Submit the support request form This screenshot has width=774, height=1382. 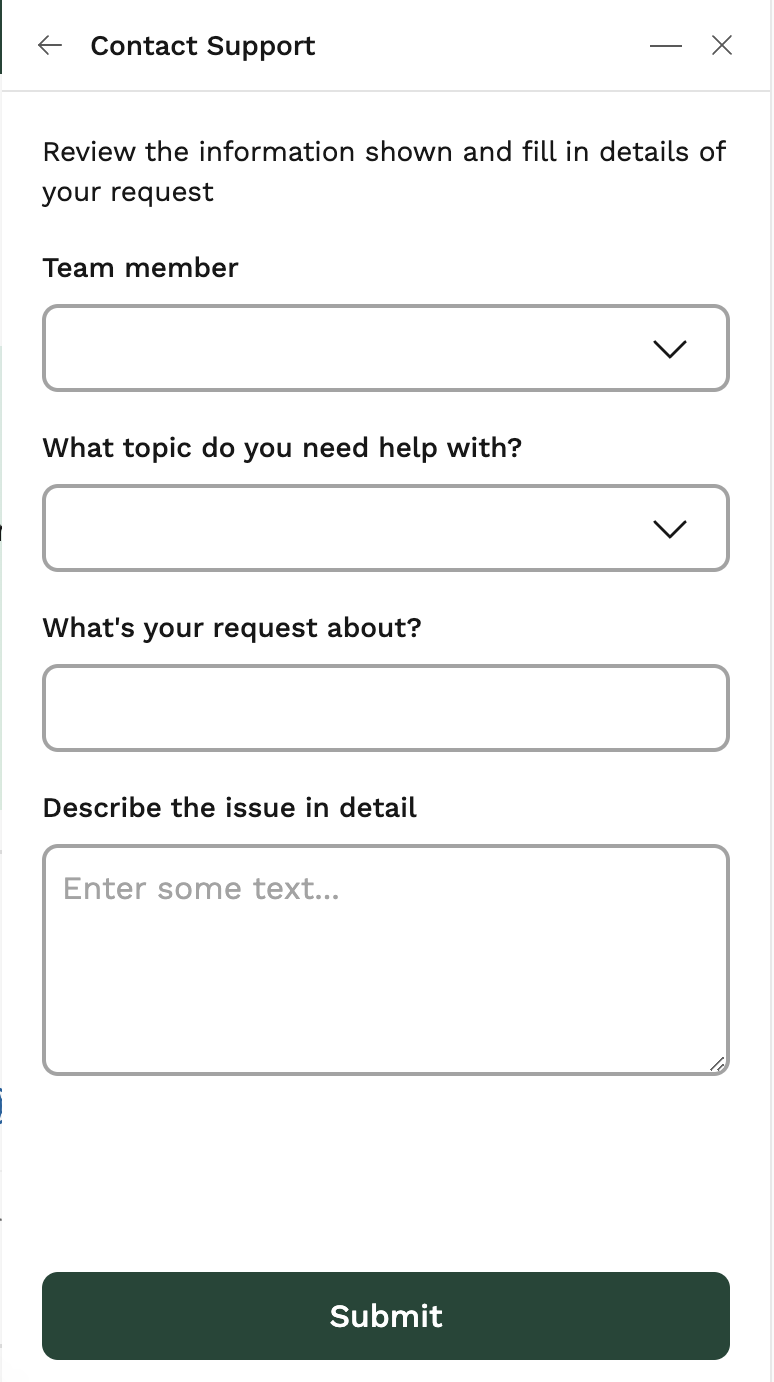385,1316
